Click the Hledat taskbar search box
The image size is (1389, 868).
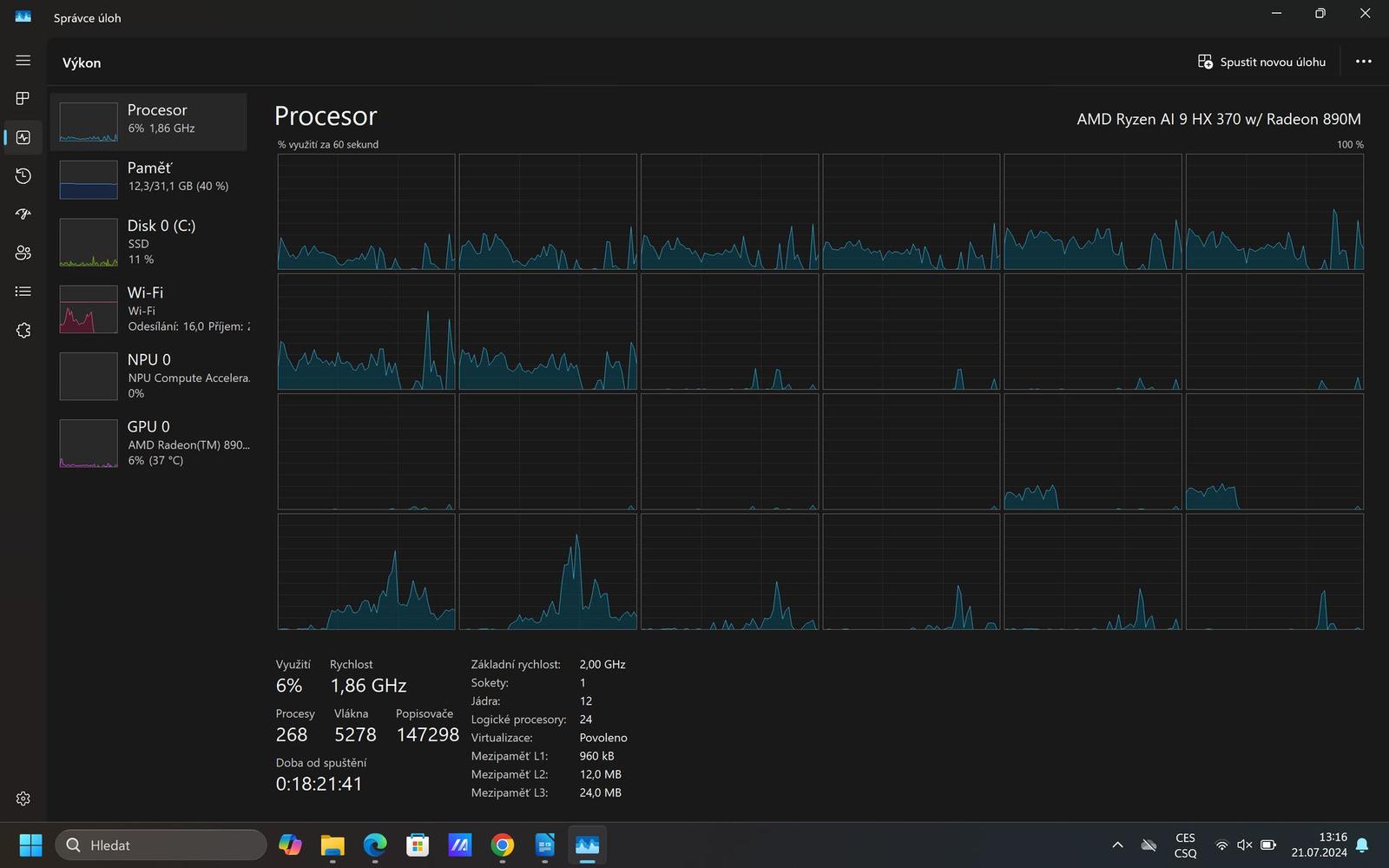pyautogui.click(x=161, y=845)
